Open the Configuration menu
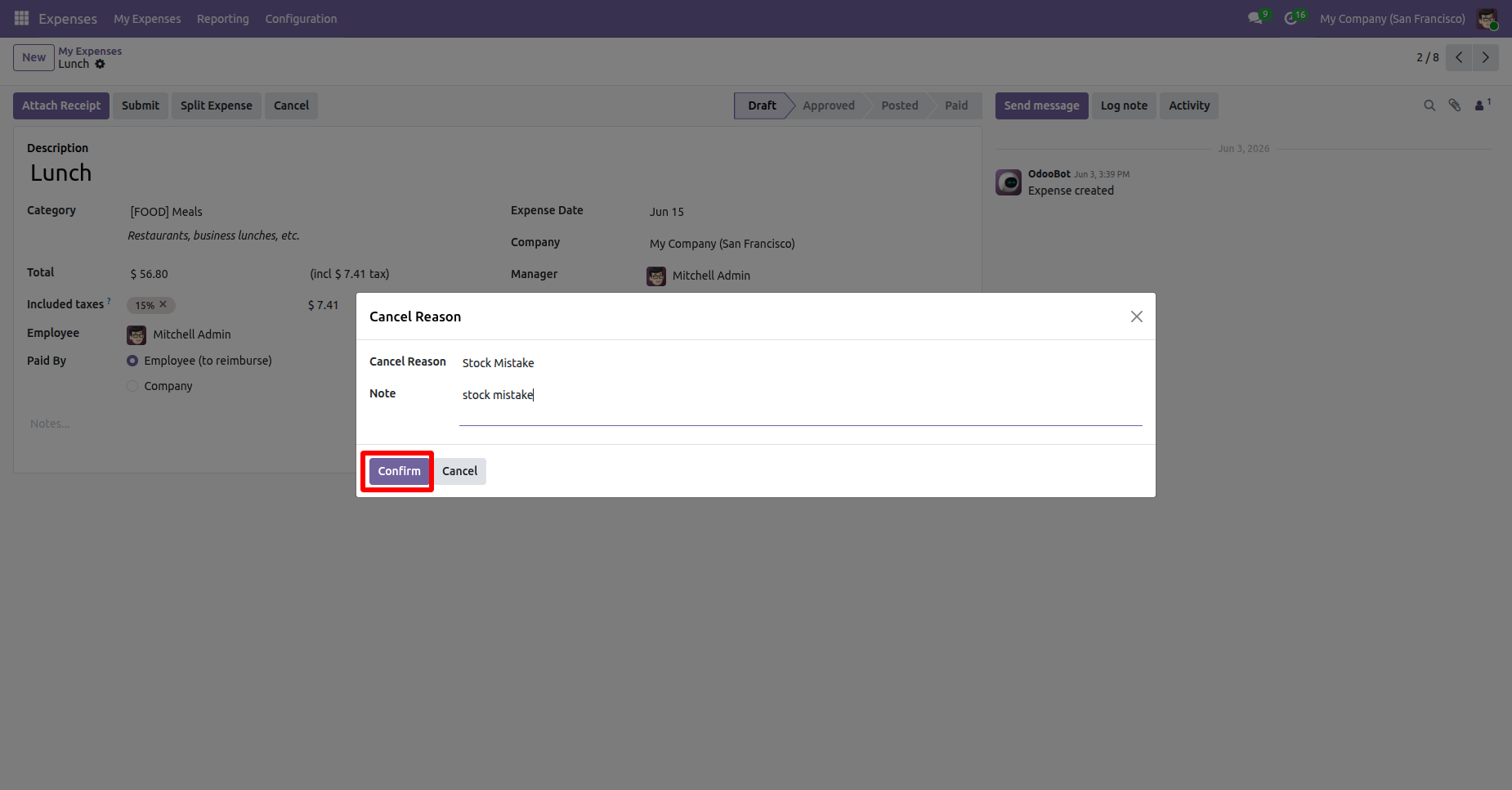Image resolution: width=1512 pixels, height=790 pixels. pos(301,19)
